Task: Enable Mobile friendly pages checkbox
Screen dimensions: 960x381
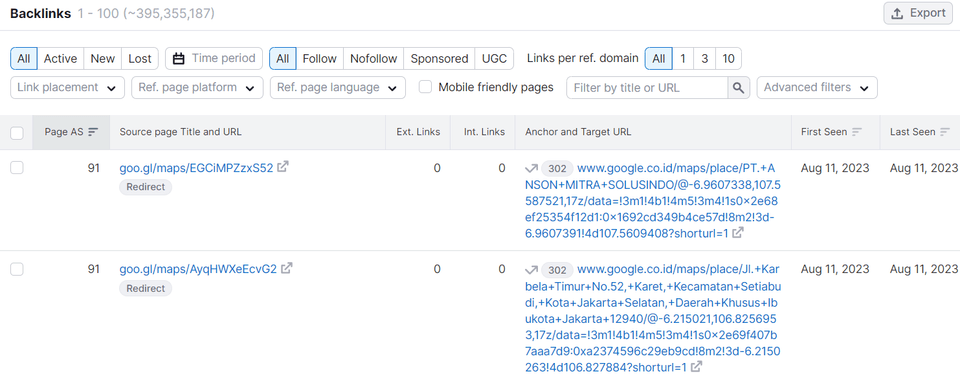Action: [426, 87]
